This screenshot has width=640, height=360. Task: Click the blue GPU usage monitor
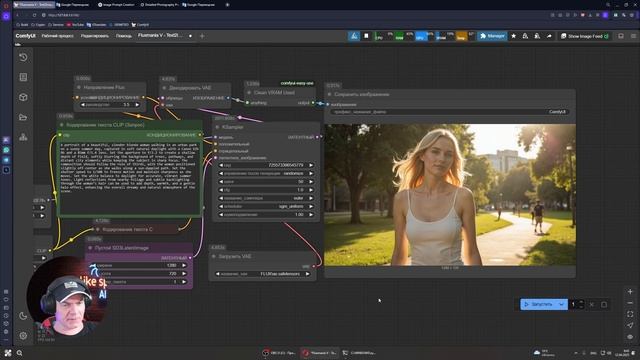424,36
